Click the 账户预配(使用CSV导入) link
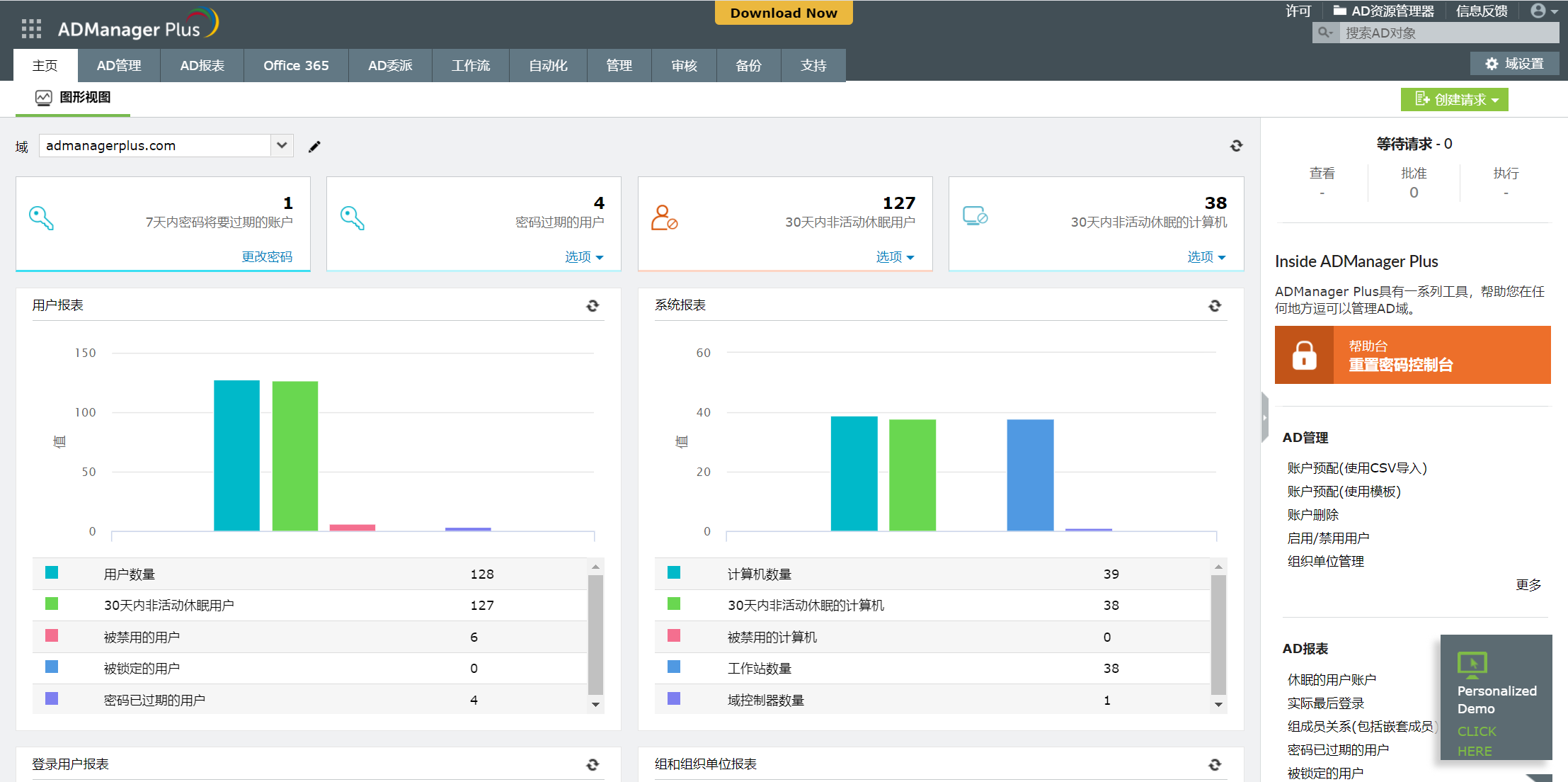Viewport: 1568px width, 782px height. point(1355,467)
